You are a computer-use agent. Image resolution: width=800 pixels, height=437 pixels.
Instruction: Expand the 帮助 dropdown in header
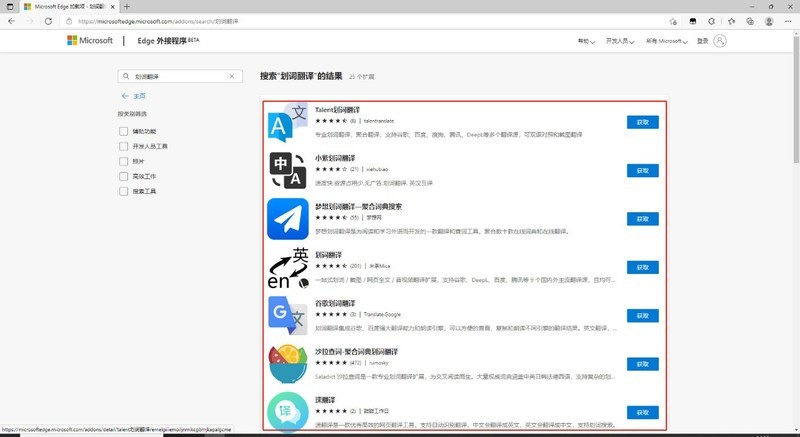tap(586, 41)
